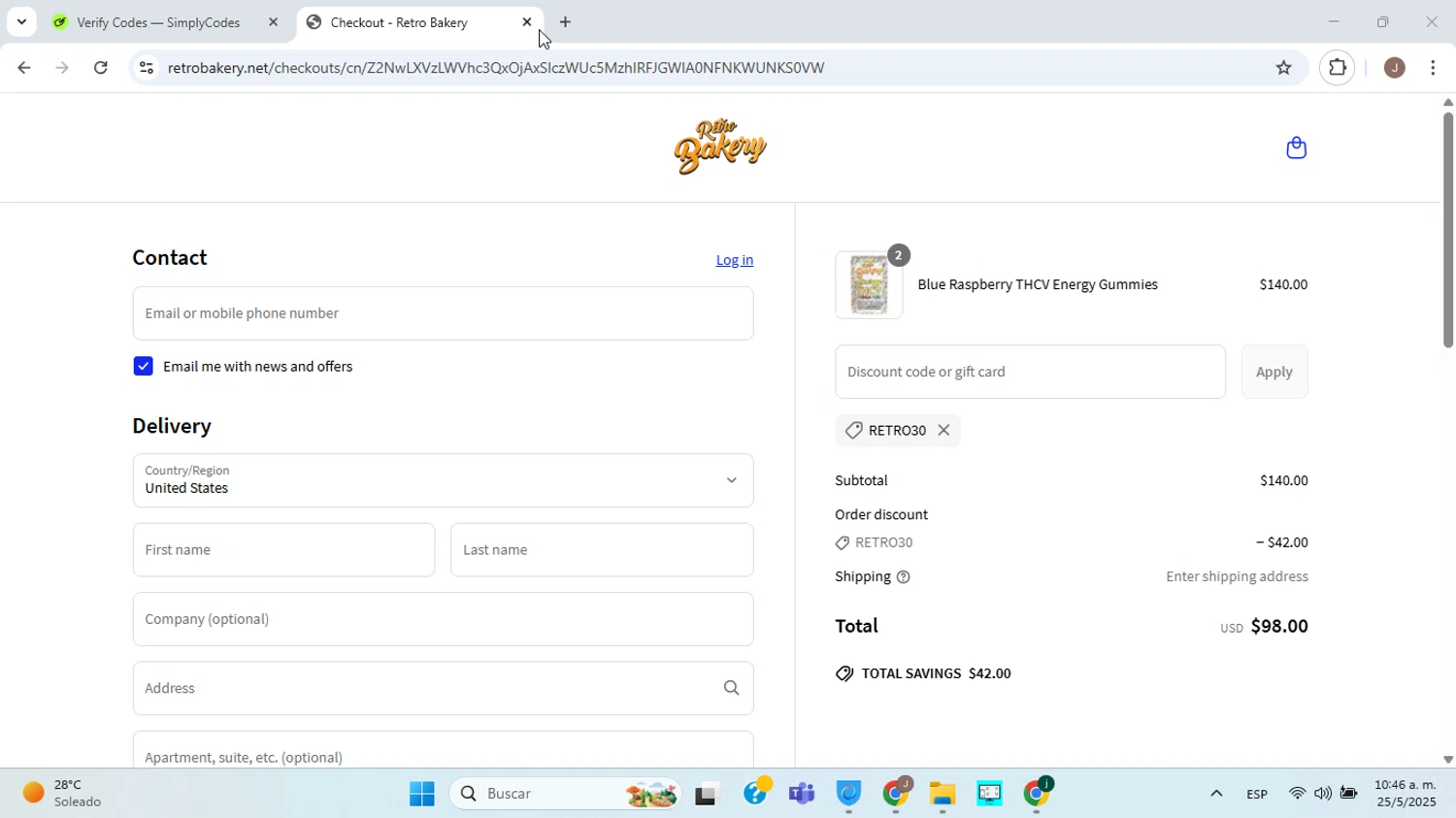Open the shopping bag cart icon
This screenshot has height=818, width=1456.
tap(1296, 147)
